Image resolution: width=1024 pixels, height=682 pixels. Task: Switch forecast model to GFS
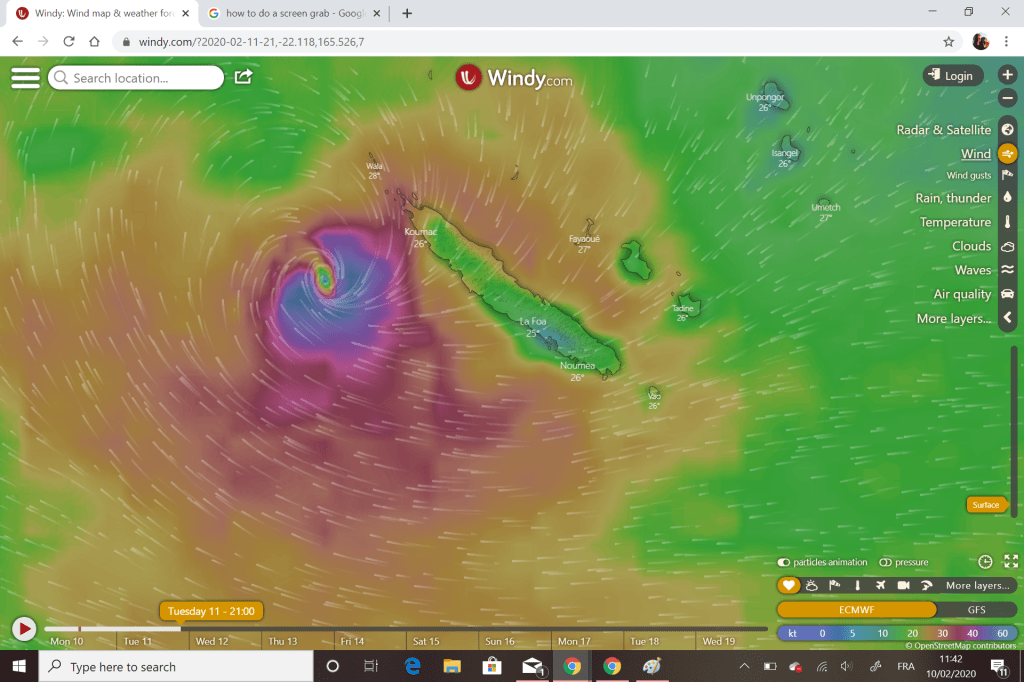(976, 609)
